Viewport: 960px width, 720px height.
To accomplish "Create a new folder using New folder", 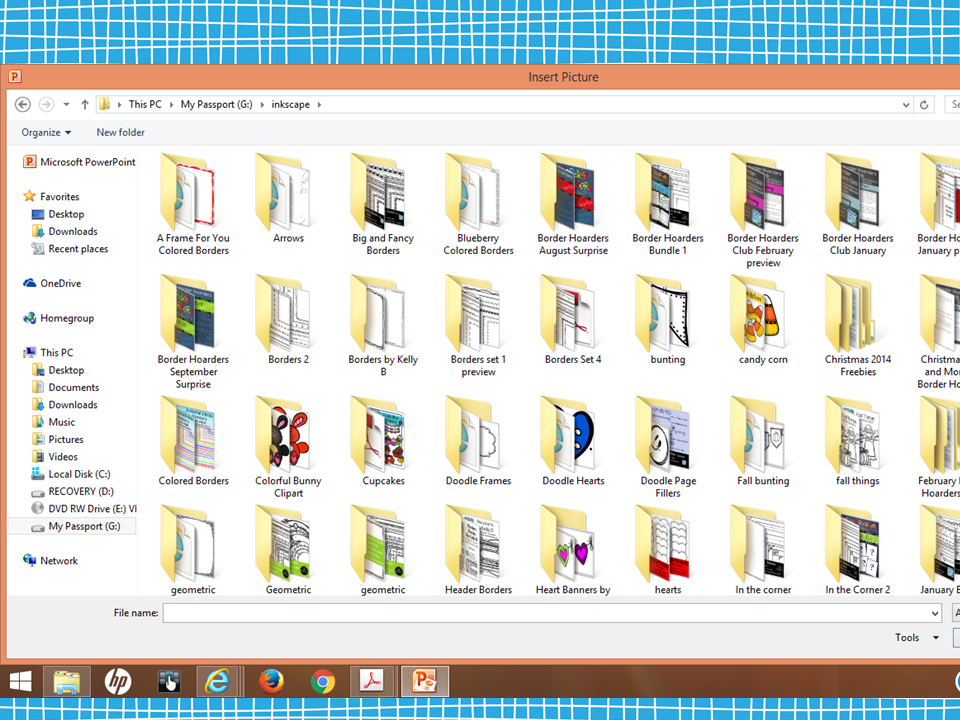I will (120, 132).
